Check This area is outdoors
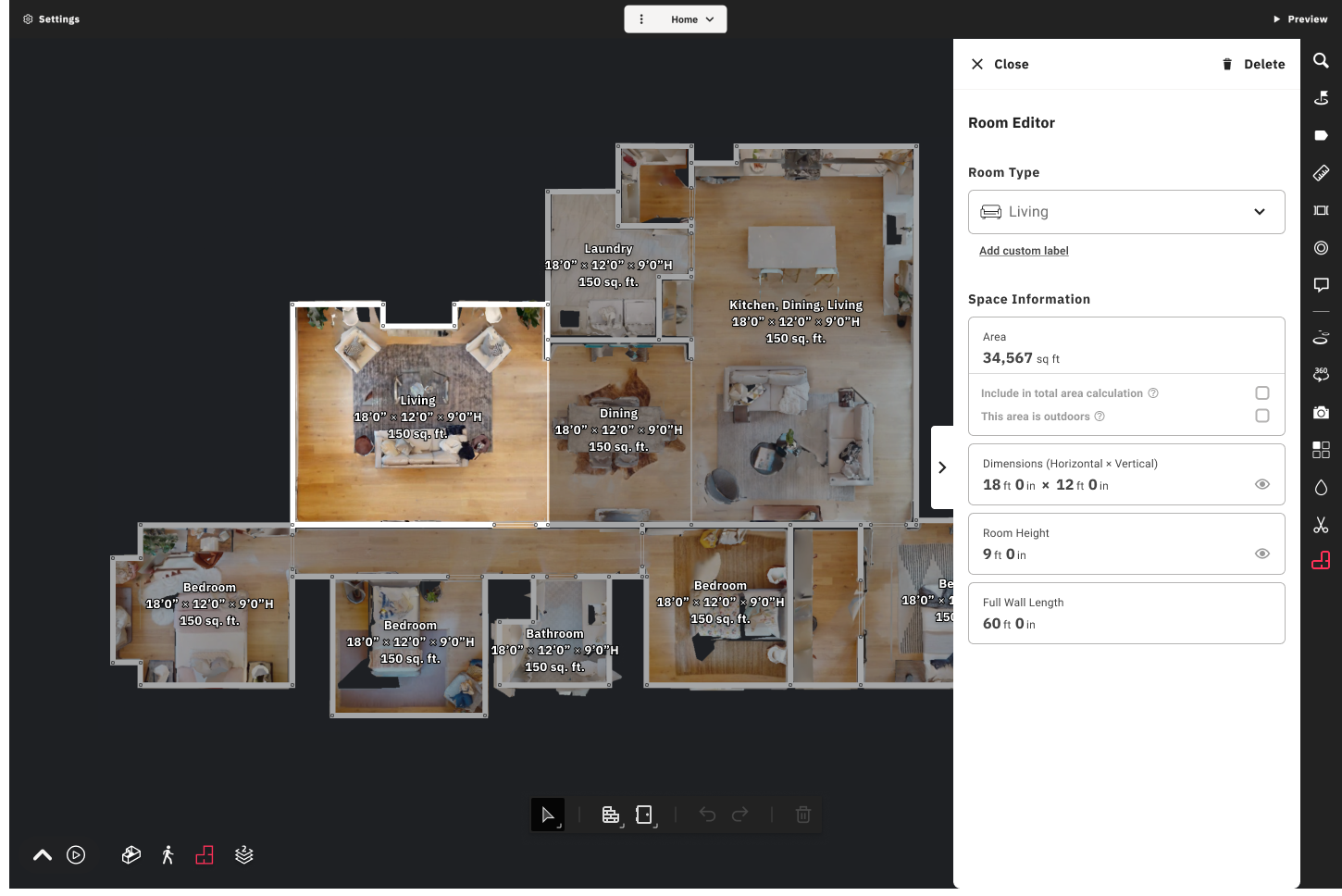 click(x=1261, y=416)
